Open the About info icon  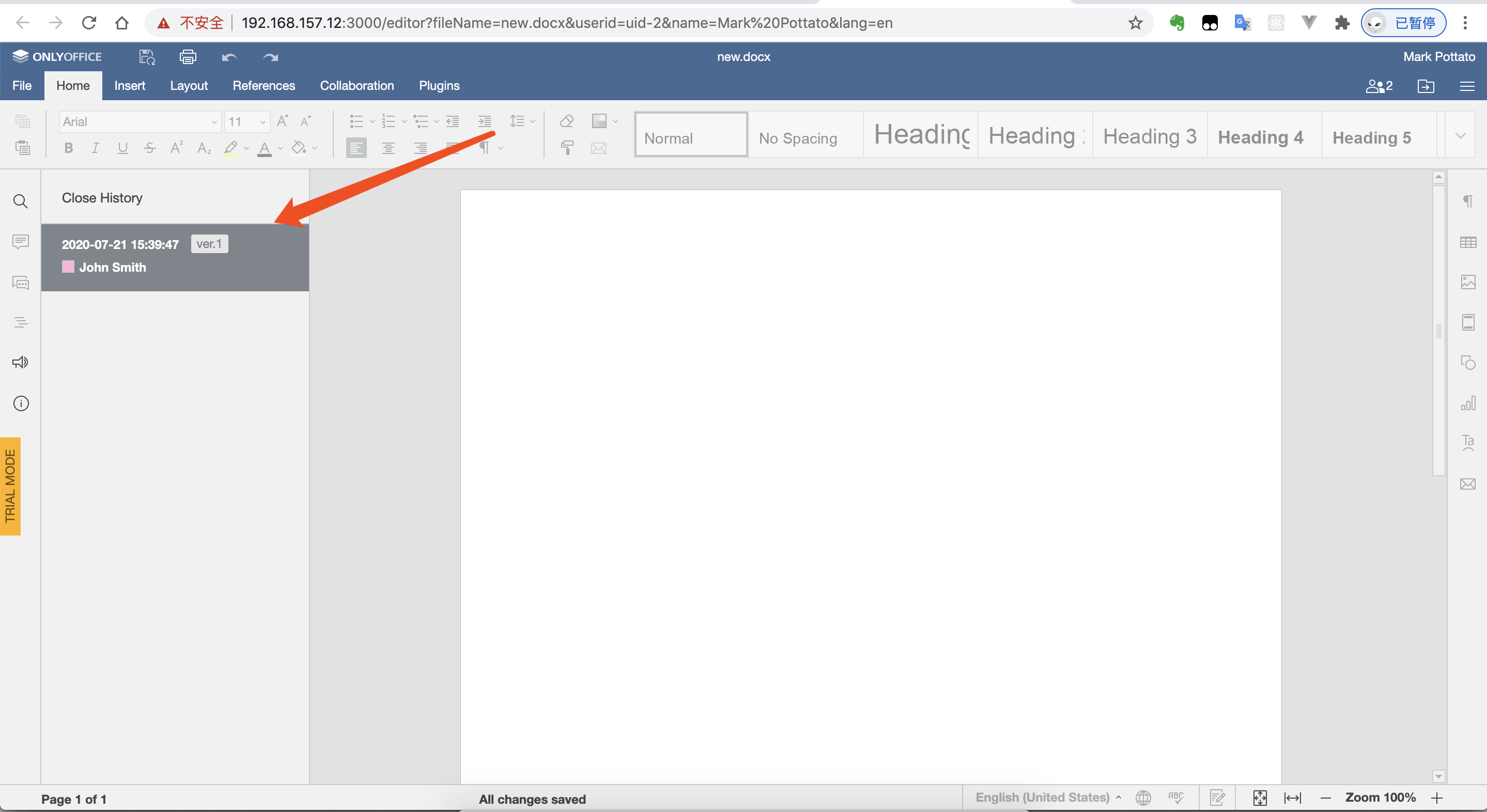point(20,403)
